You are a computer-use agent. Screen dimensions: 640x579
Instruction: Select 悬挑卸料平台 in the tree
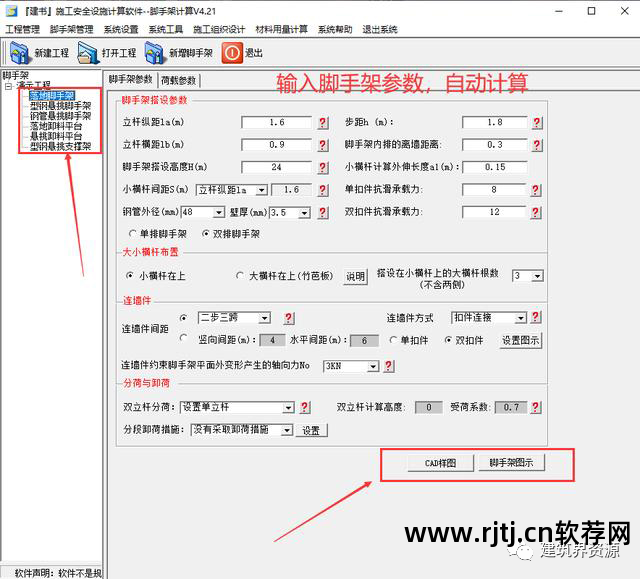[56, 136]
